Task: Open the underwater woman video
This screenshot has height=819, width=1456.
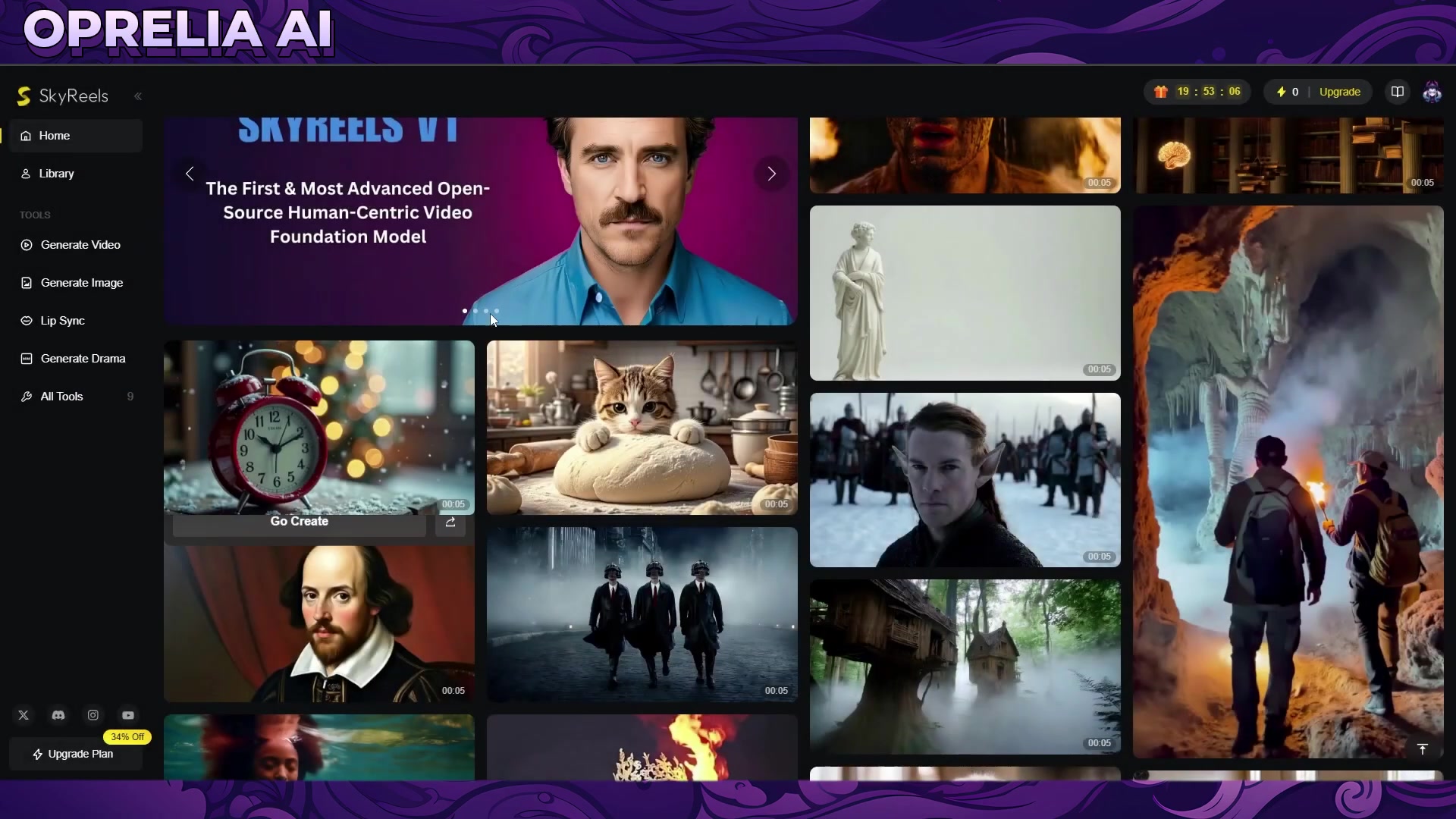Action: 319,747
